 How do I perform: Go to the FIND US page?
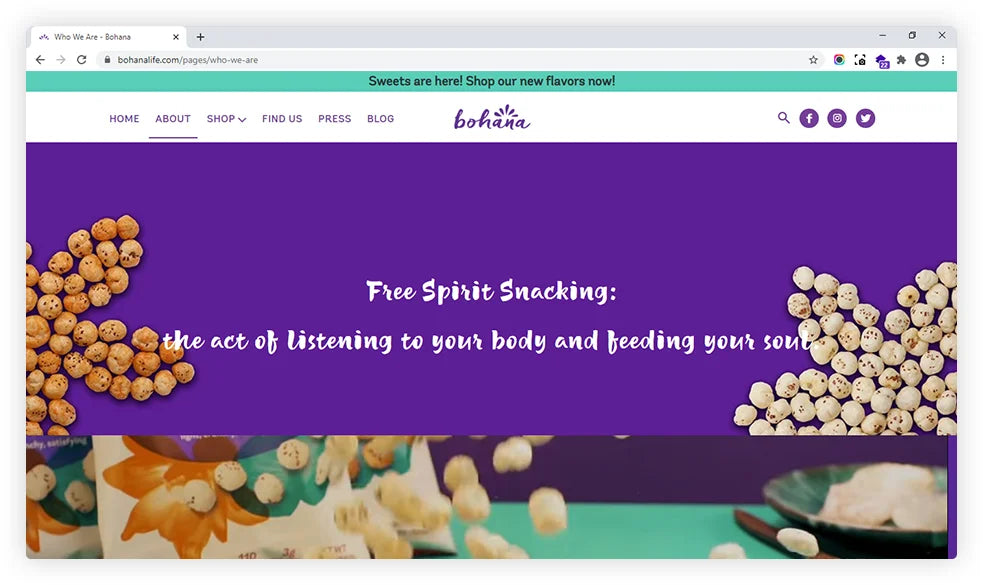click(x=282, y=119)
